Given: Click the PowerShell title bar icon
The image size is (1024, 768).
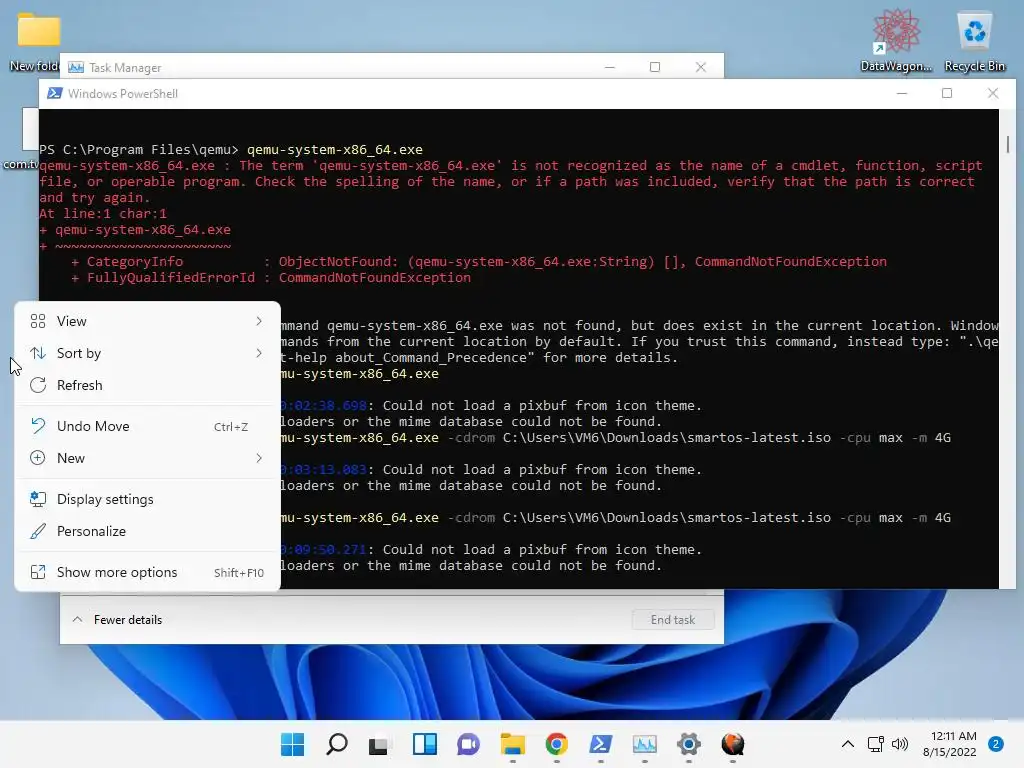Looking at the screenshot, I should pos(55,93).
